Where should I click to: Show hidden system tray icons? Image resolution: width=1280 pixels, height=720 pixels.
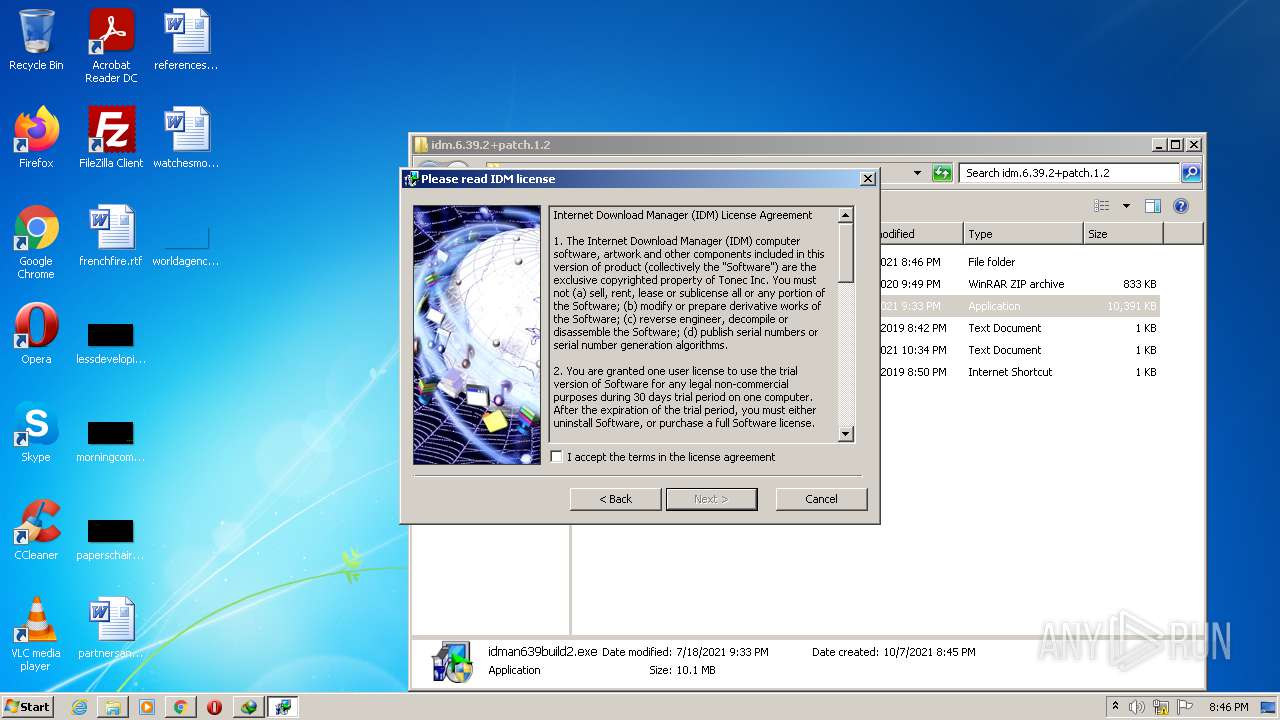click(1115, 706)
